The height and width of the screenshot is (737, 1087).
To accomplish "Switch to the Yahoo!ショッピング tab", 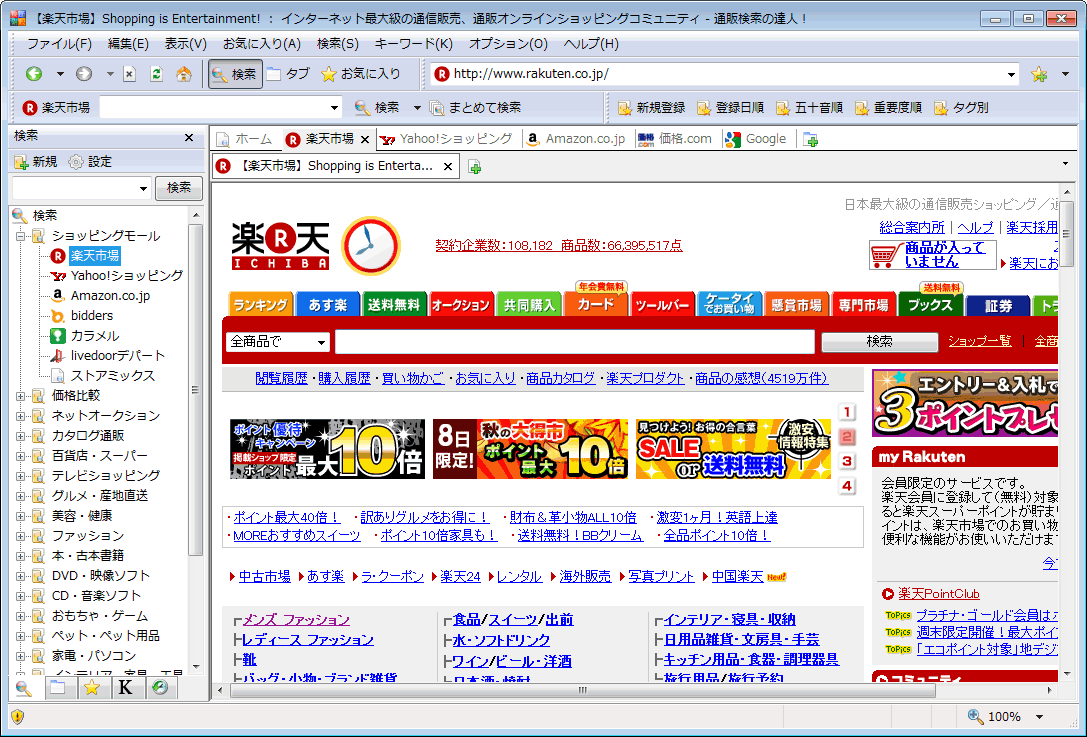I will (x=447, y=139).
